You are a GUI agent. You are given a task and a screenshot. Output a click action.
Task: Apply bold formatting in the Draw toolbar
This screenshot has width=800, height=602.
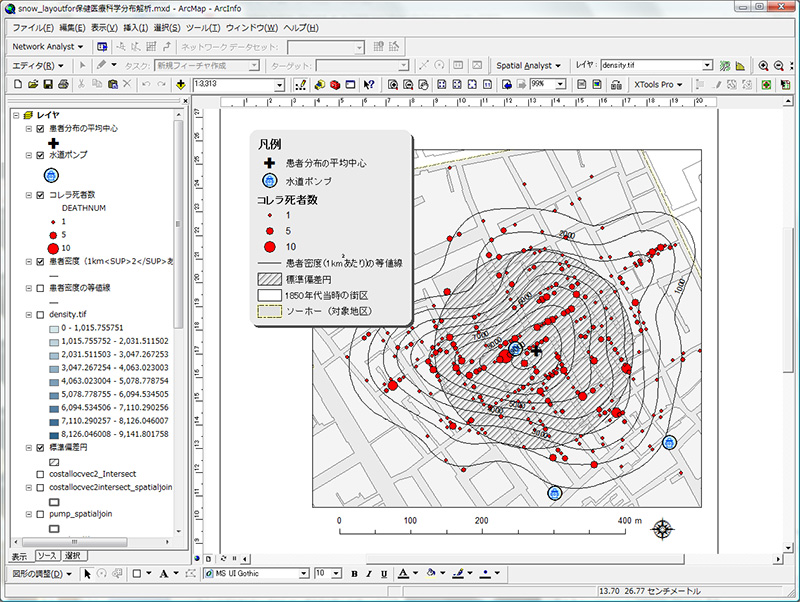coord(357,574)
